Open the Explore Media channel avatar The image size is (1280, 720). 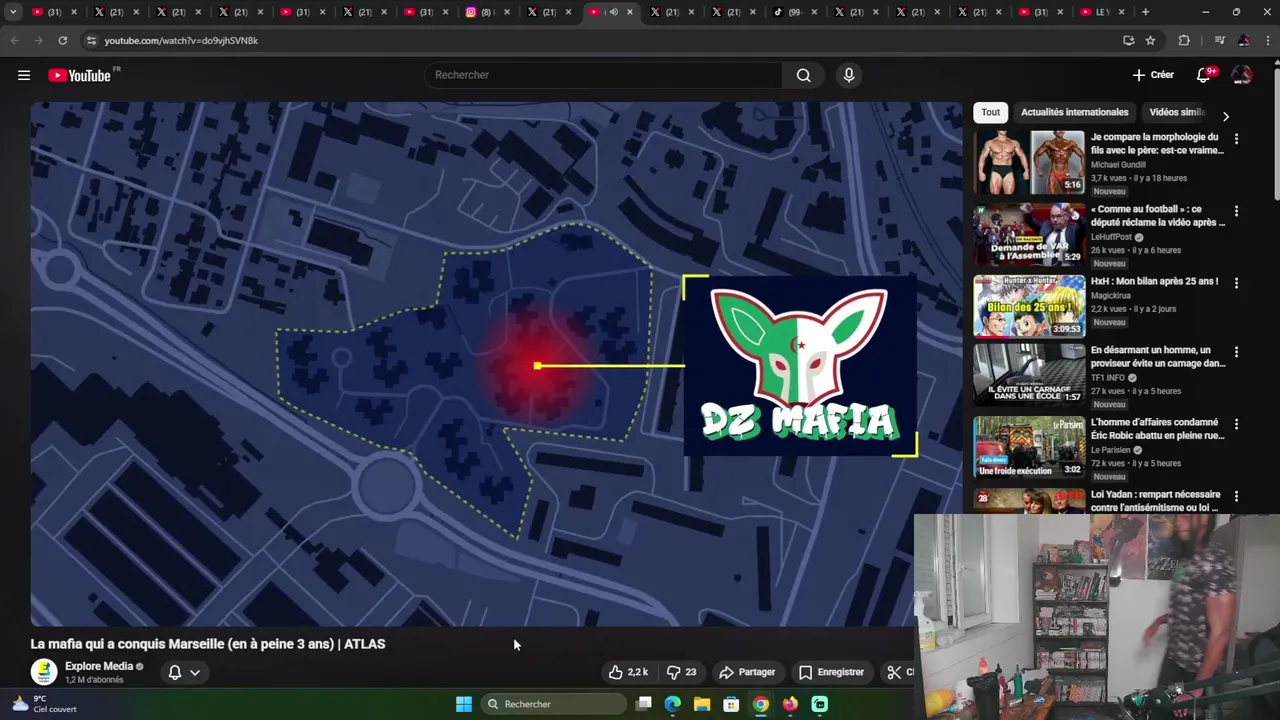pyautogui.click(x=43, y=672)
